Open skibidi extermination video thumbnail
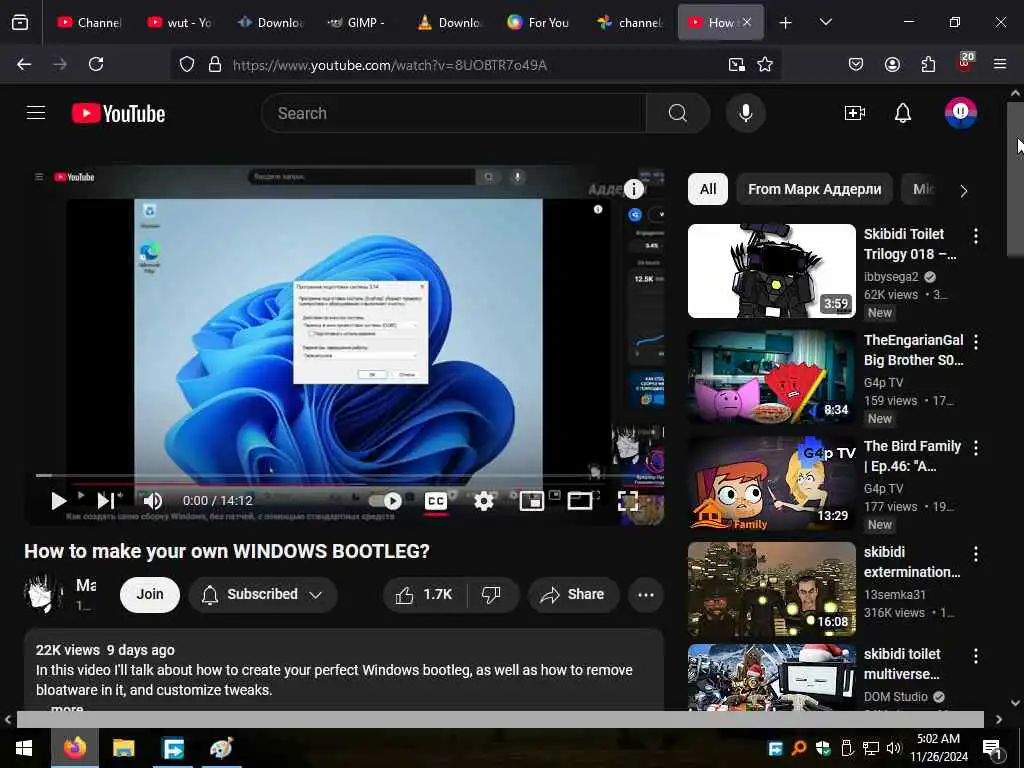The height and width of the screenshot is (768, 1024). tap(771, 590)
